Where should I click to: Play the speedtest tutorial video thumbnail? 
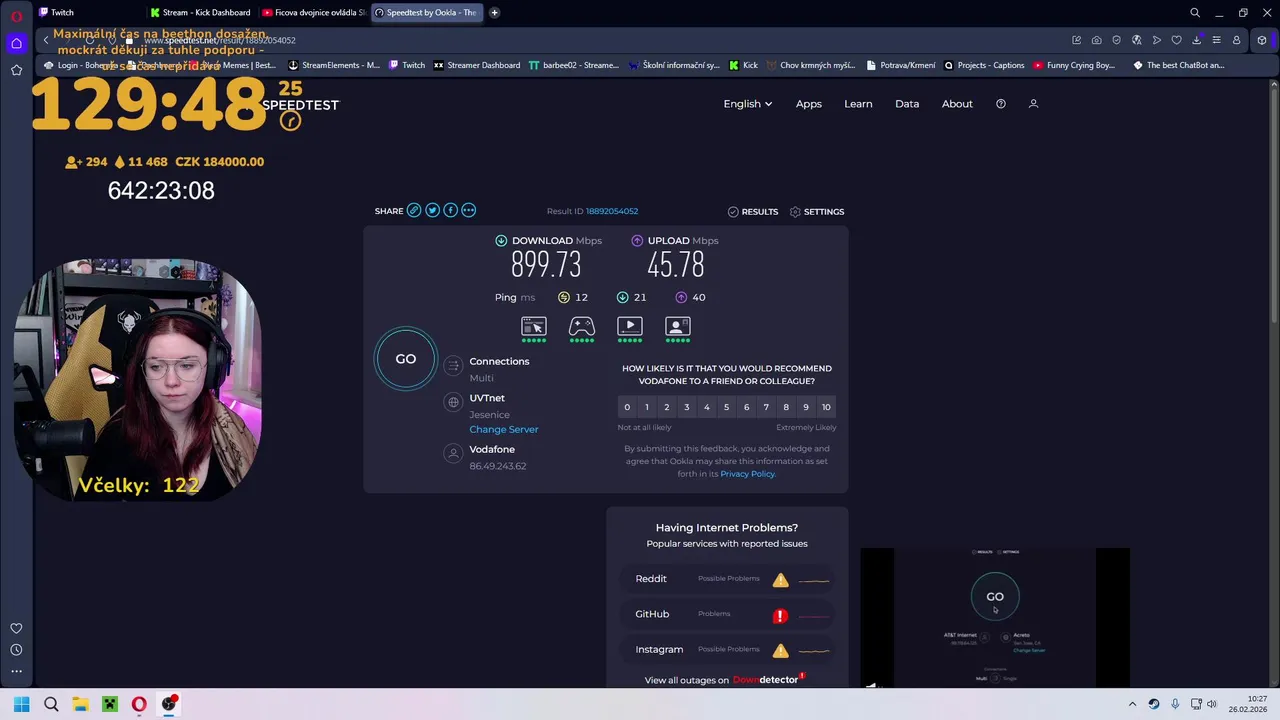coord(995,617)
